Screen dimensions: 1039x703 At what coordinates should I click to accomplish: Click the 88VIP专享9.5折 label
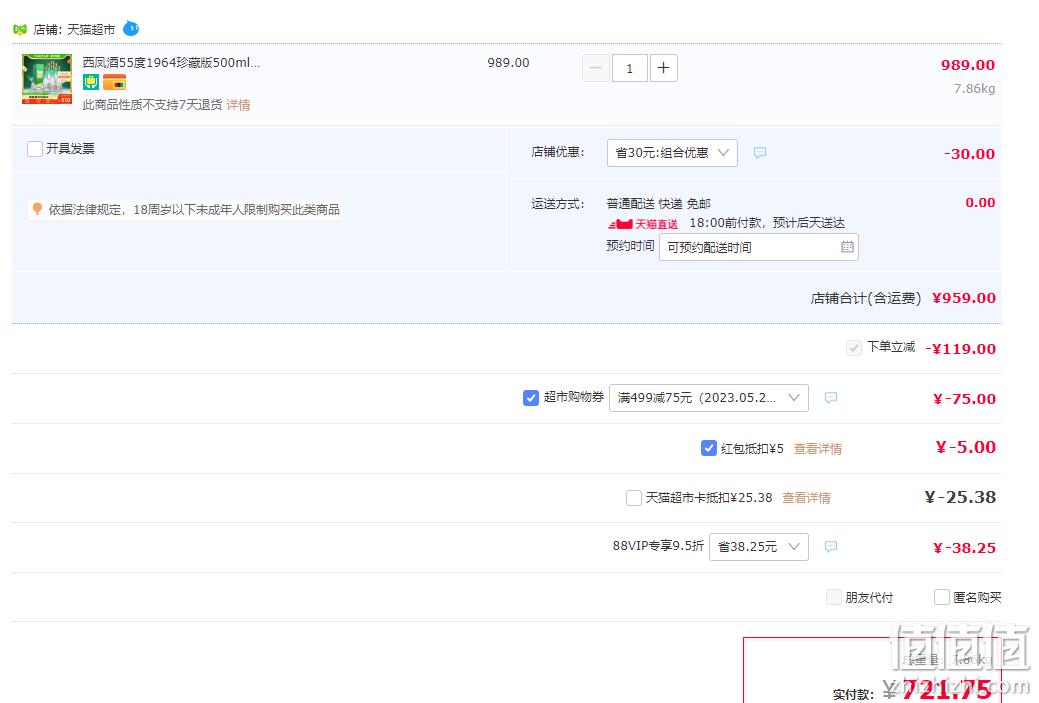point(658,545)
